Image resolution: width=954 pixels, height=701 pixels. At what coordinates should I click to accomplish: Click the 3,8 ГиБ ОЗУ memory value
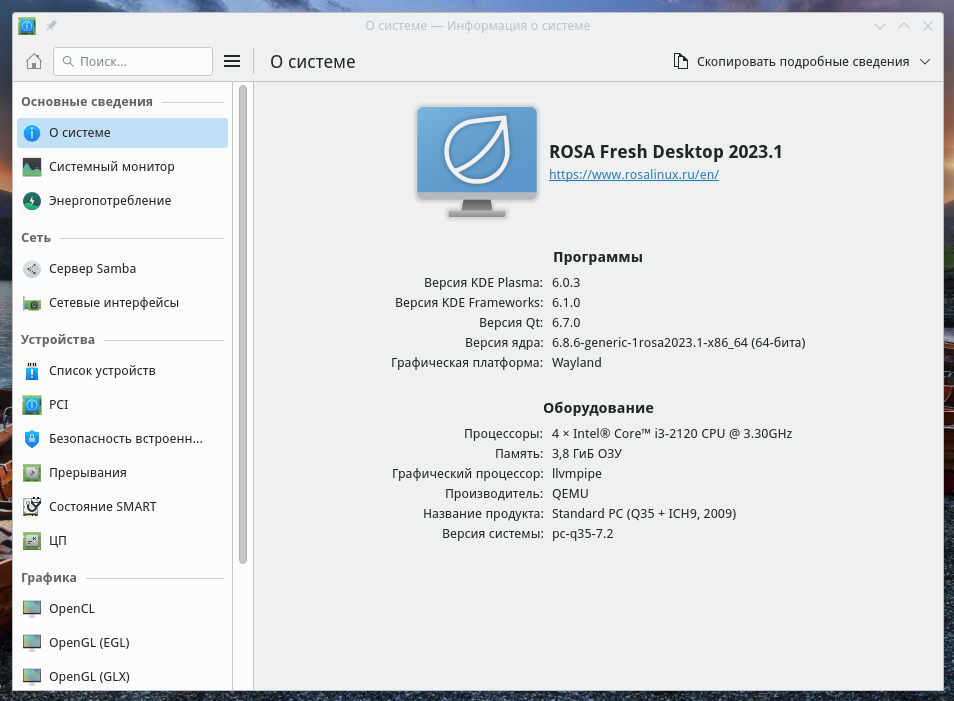pyautogui.click(x=587, y=454)
